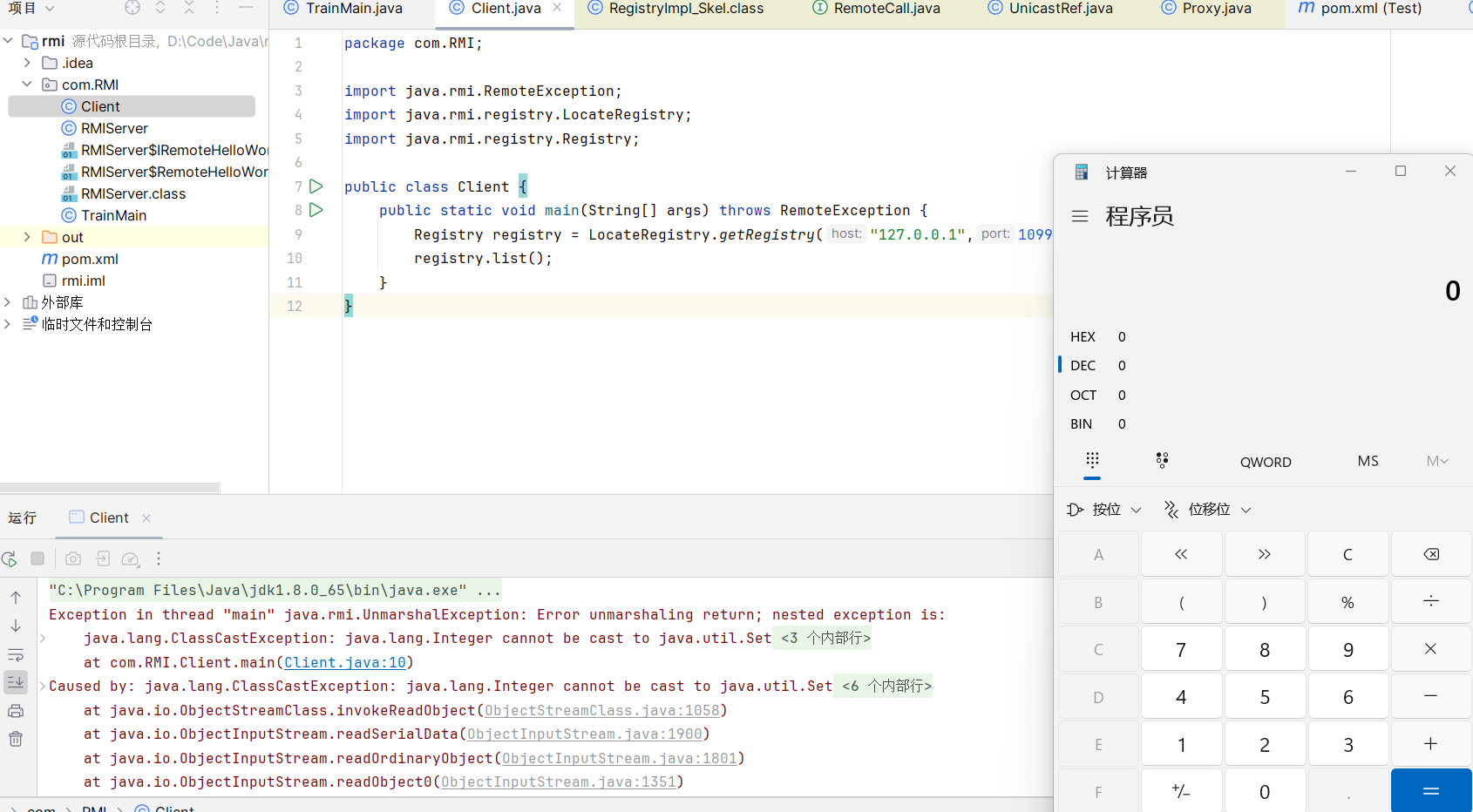
Task: Open the project view dropdown
Action: (31, 8)
